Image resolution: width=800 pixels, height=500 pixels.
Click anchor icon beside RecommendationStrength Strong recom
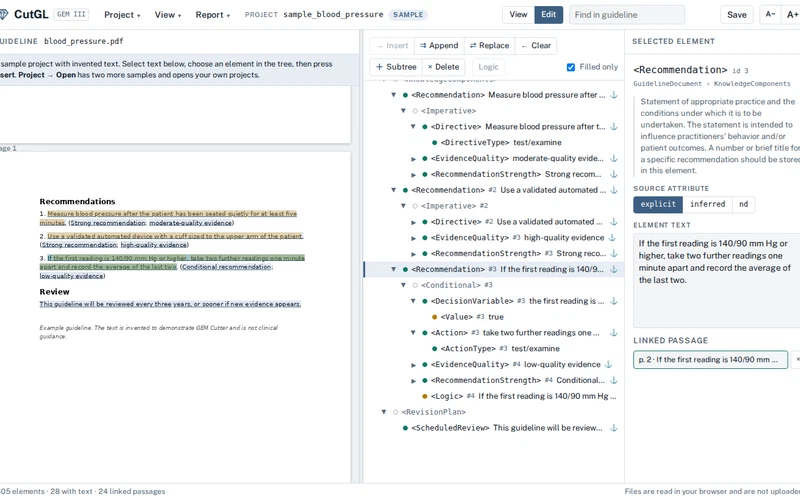[x=614, y=174]
